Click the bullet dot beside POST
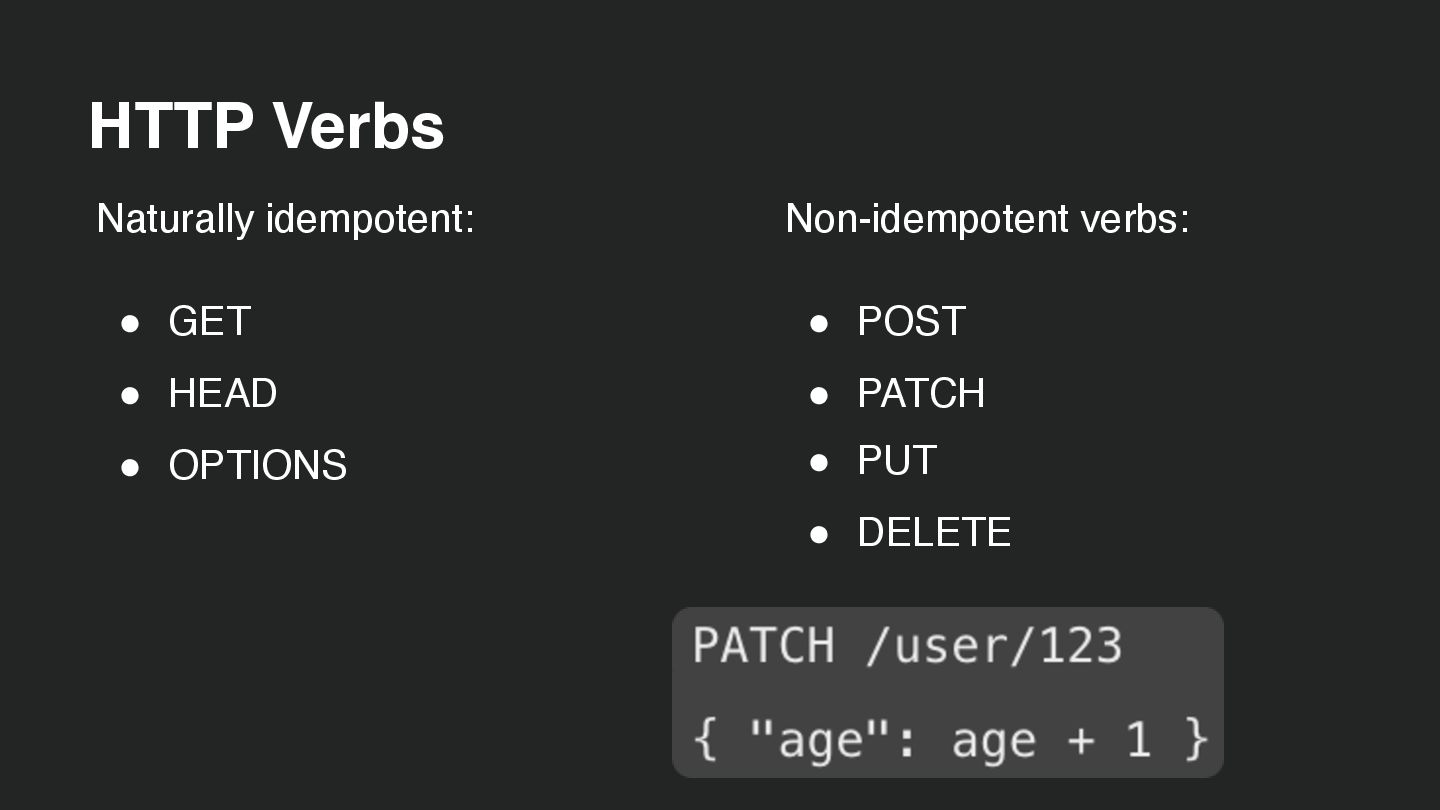 (819, 323)
